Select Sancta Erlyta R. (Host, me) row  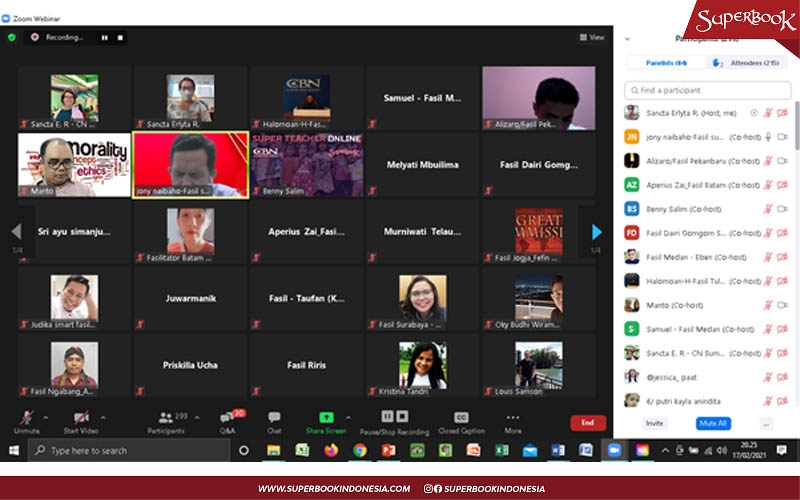707,113
